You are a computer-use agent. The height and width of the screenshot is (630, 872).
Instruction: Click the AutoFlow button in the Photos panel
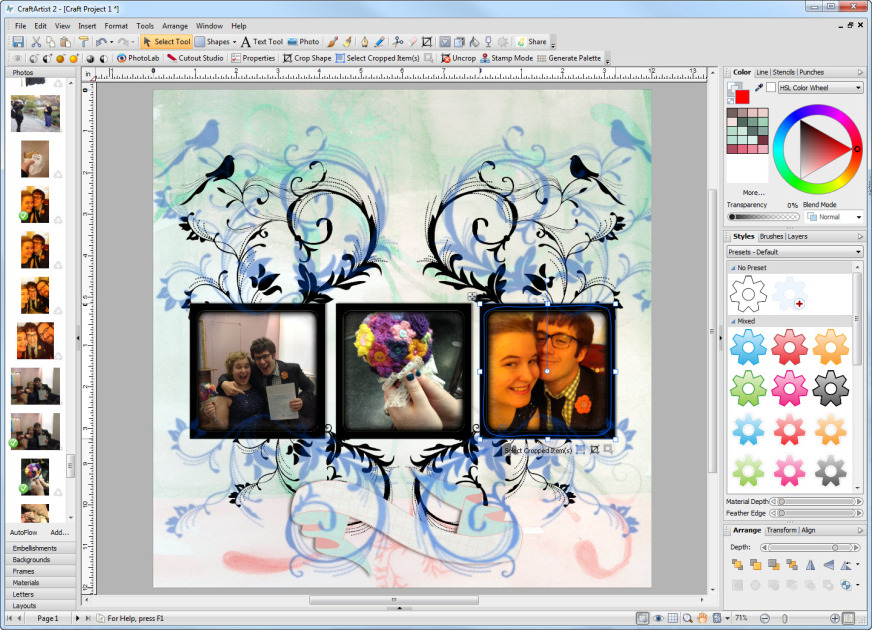(x=24, y=532)
